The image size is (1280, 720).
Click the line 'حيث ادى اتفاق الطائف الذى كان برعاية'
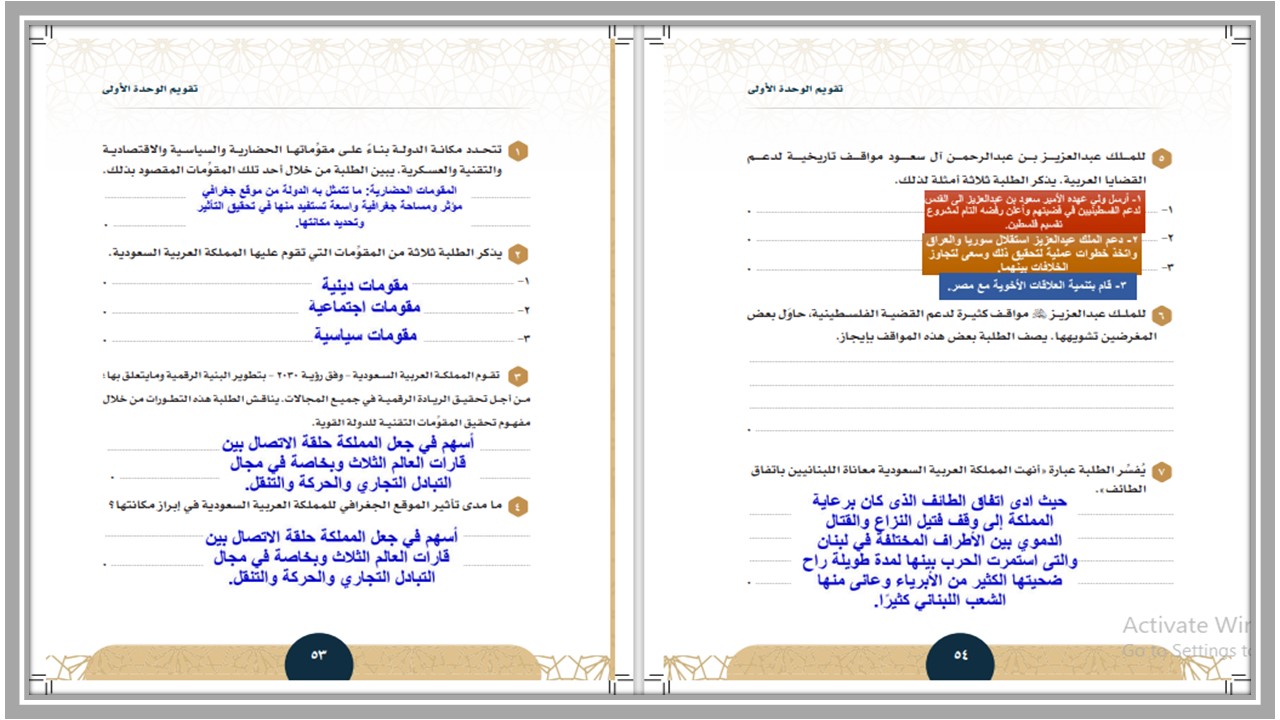coord(941,501)
